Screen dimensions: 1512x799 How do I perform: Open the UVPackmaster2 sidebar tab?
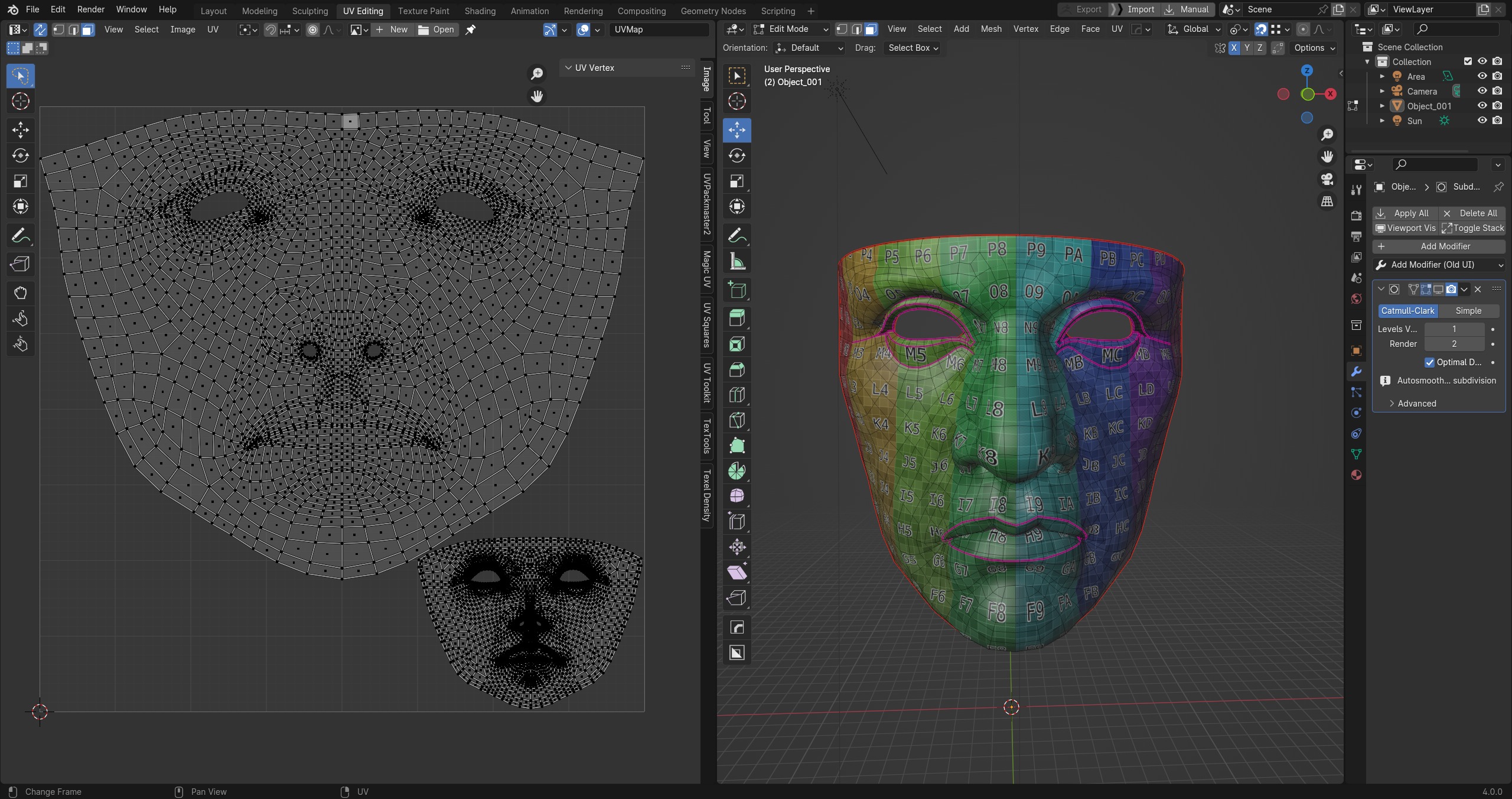click(x=706, y=204)
